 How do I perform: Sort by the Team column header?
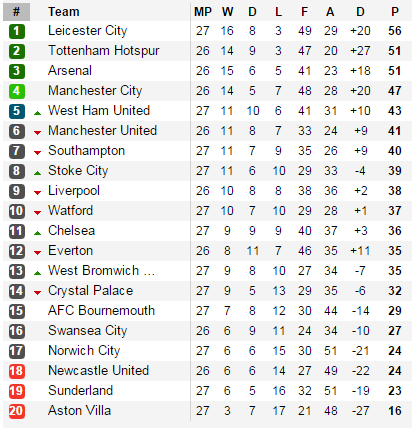64,12
